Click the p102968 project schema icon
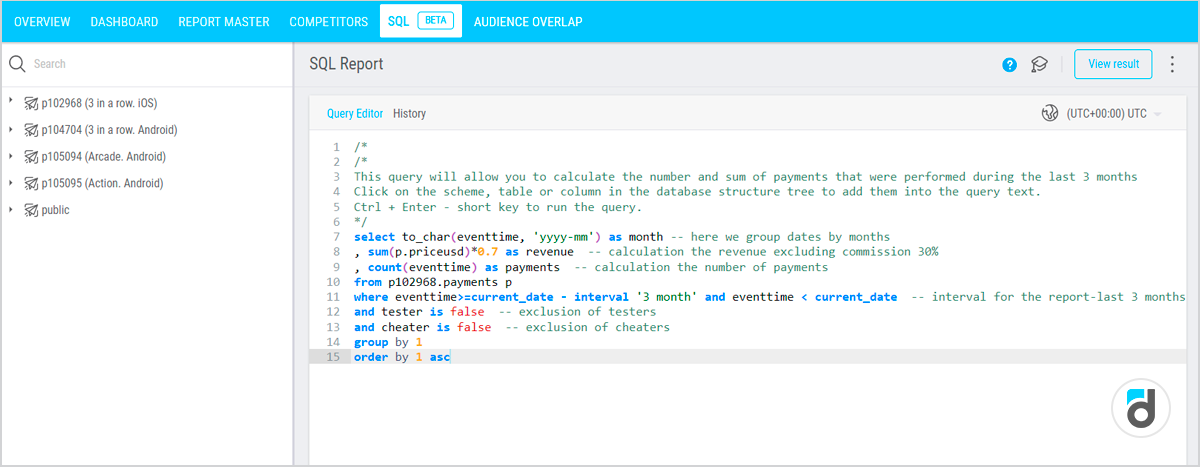Image resolution: width=1200 pixels, height=467 pixels. (31, 103)
